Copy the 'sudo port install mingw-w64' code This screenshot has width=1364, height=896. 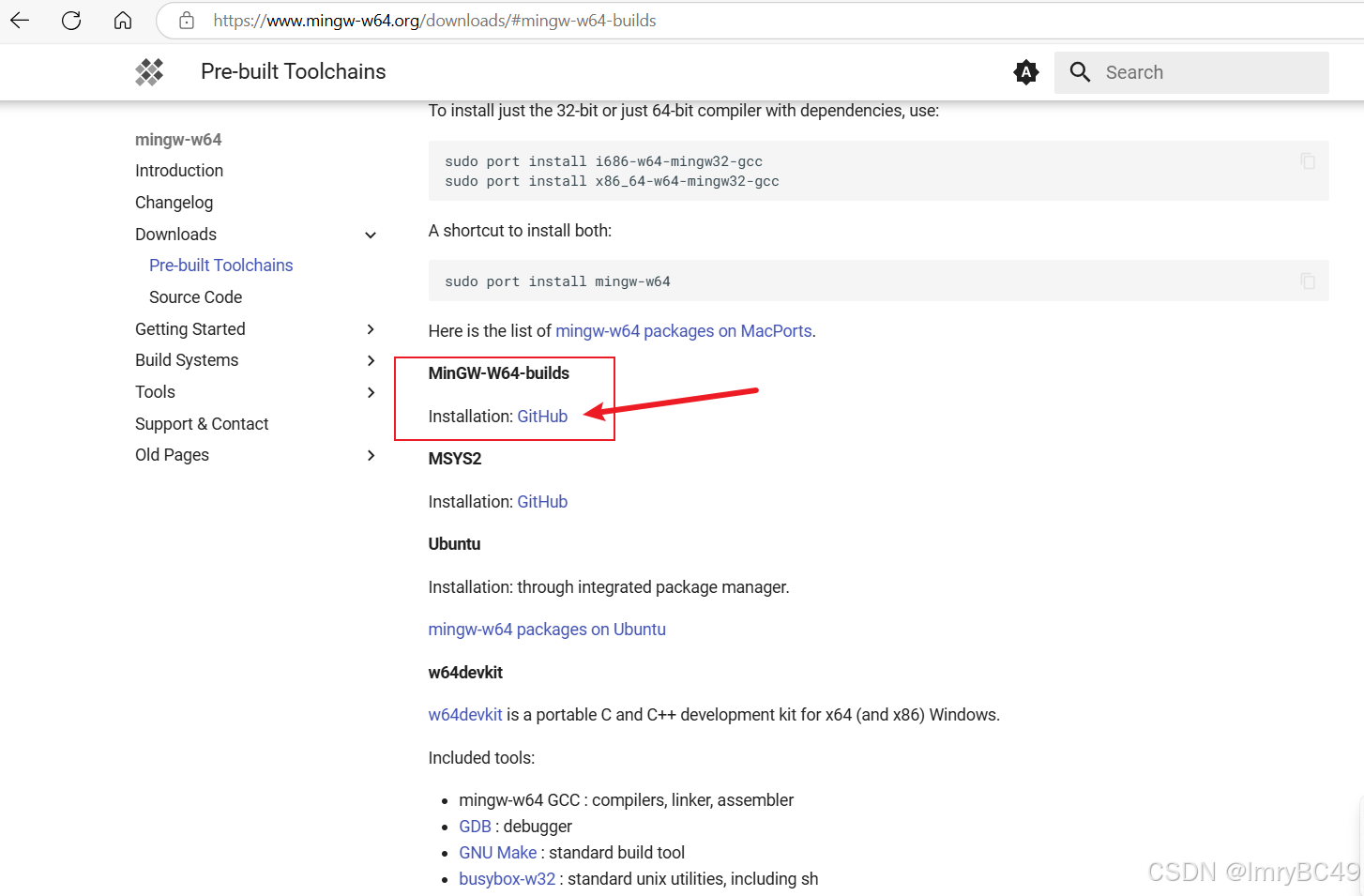pyautogui.click(x=1308, y=281)
